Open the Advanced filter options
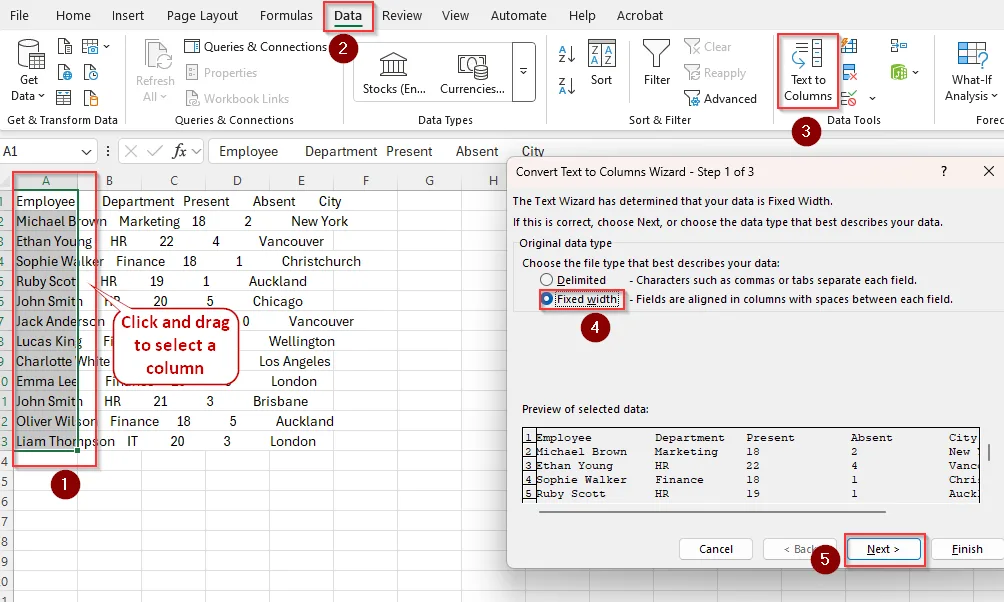The width and height of the screenshot is (1004, 602). (x=720, y=99)
